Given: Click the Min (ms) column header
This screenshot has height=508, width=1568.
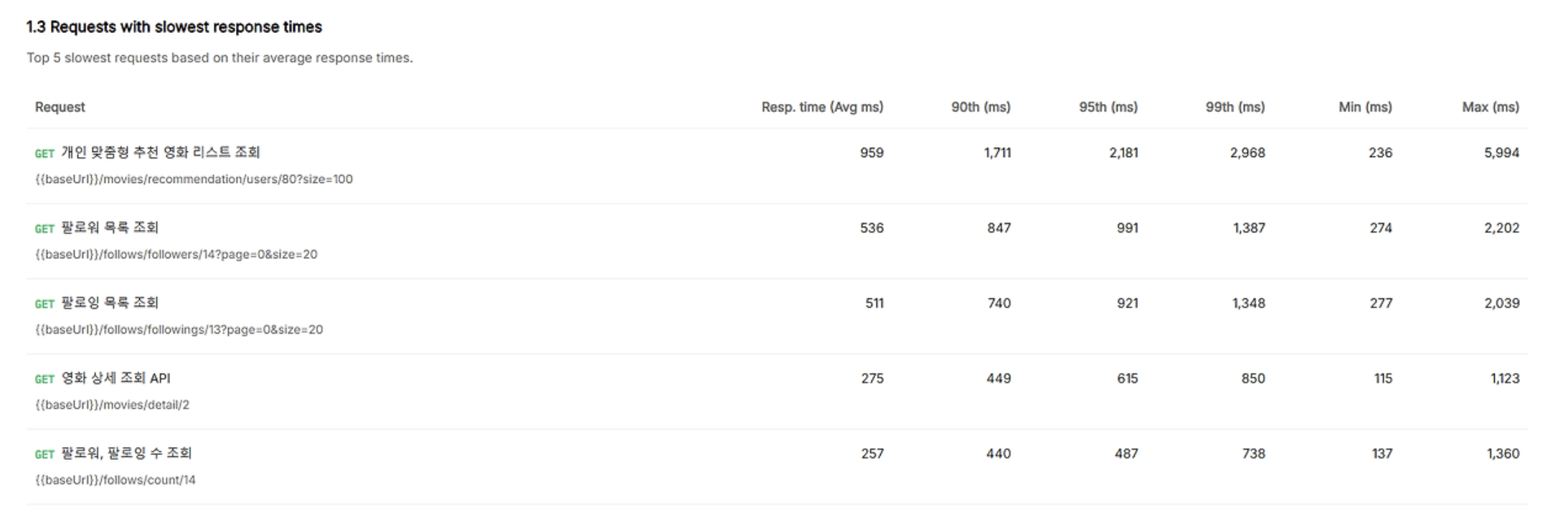Looking at the screenshot, I should [x=1364, y=107].
